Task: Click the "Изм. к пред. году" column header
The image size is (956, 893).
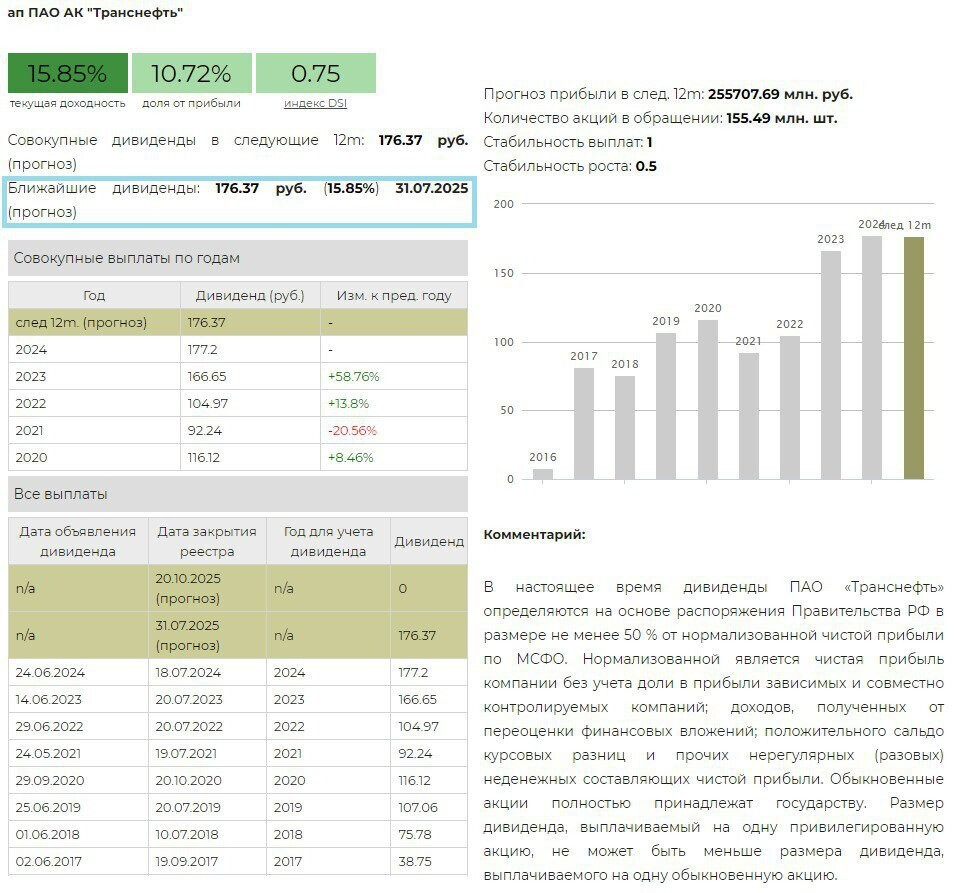Action: [x=393, y=295]
